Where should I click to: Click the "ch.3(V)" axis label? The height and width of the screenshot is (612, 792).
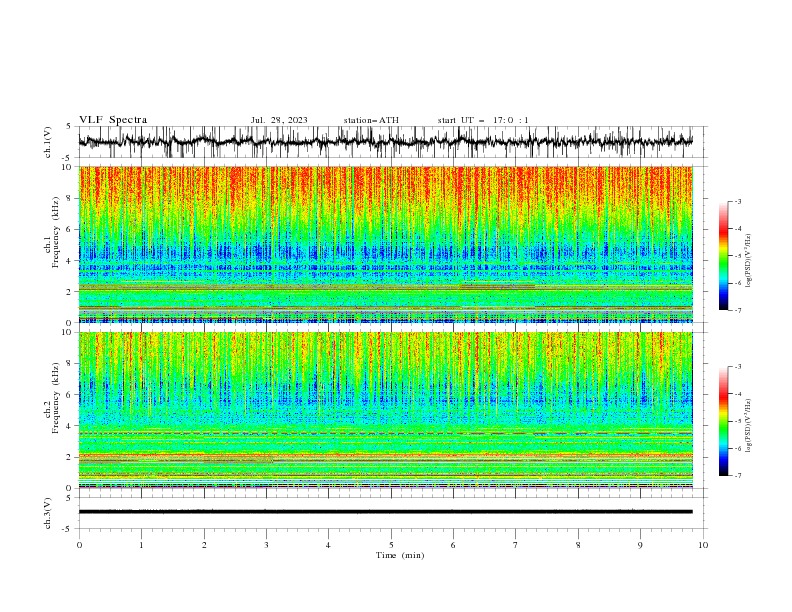pos(48,513)
